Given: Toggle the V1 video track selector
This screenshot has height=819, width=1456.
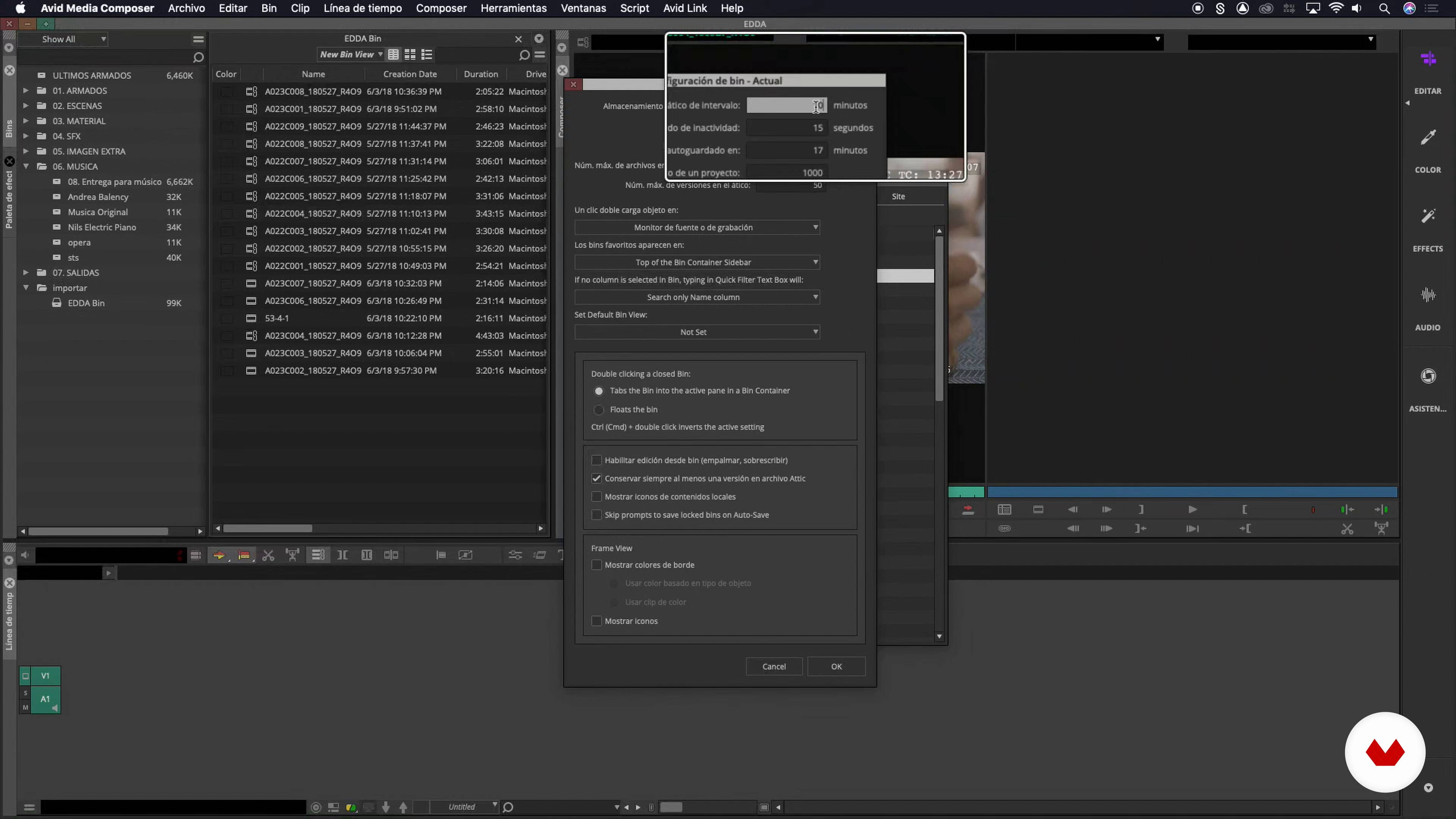Looking at the screenshot, I should coord(45,676).
